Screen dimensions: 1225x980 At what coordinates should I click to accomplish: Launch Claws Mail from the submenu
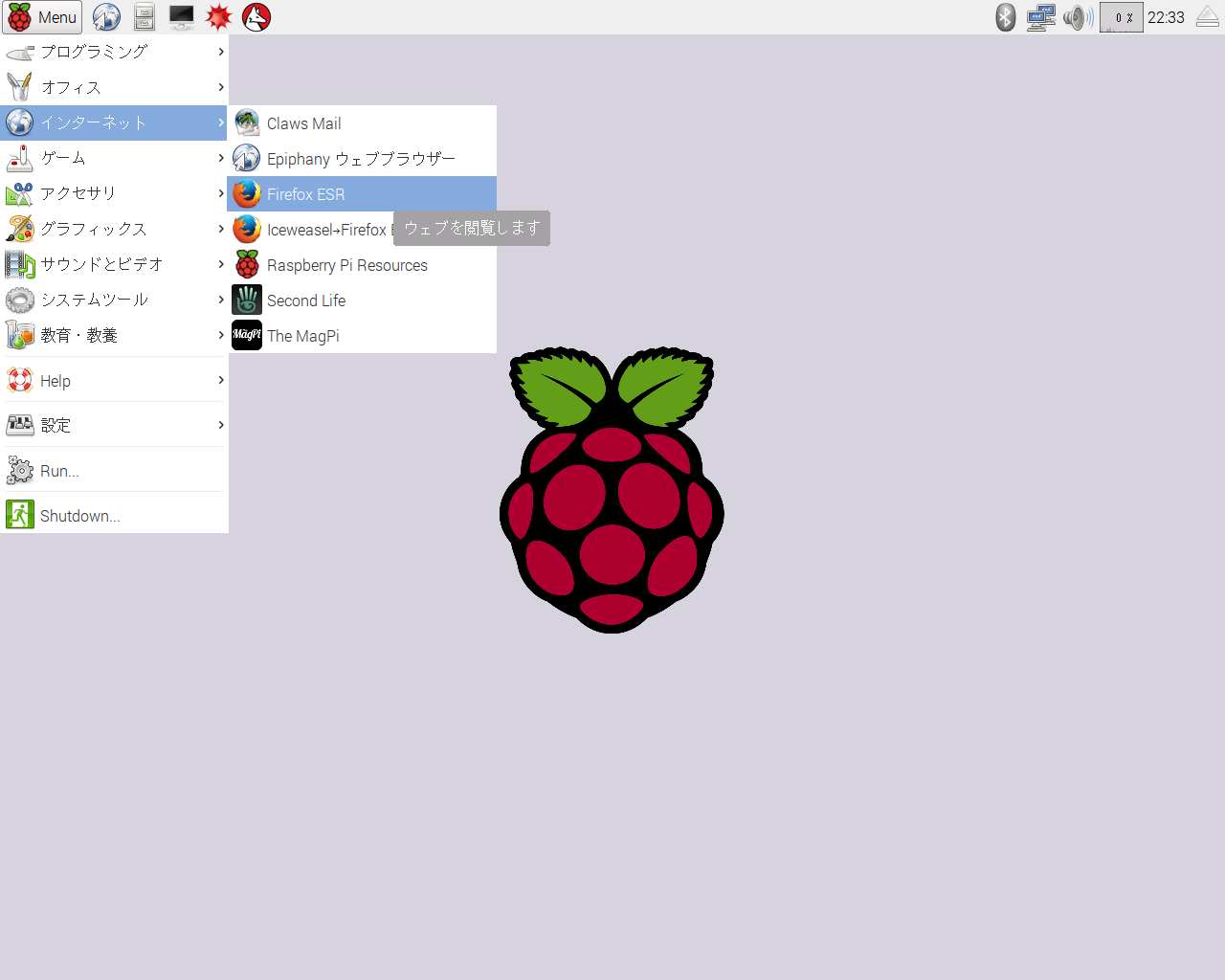[x=362, y=123]
